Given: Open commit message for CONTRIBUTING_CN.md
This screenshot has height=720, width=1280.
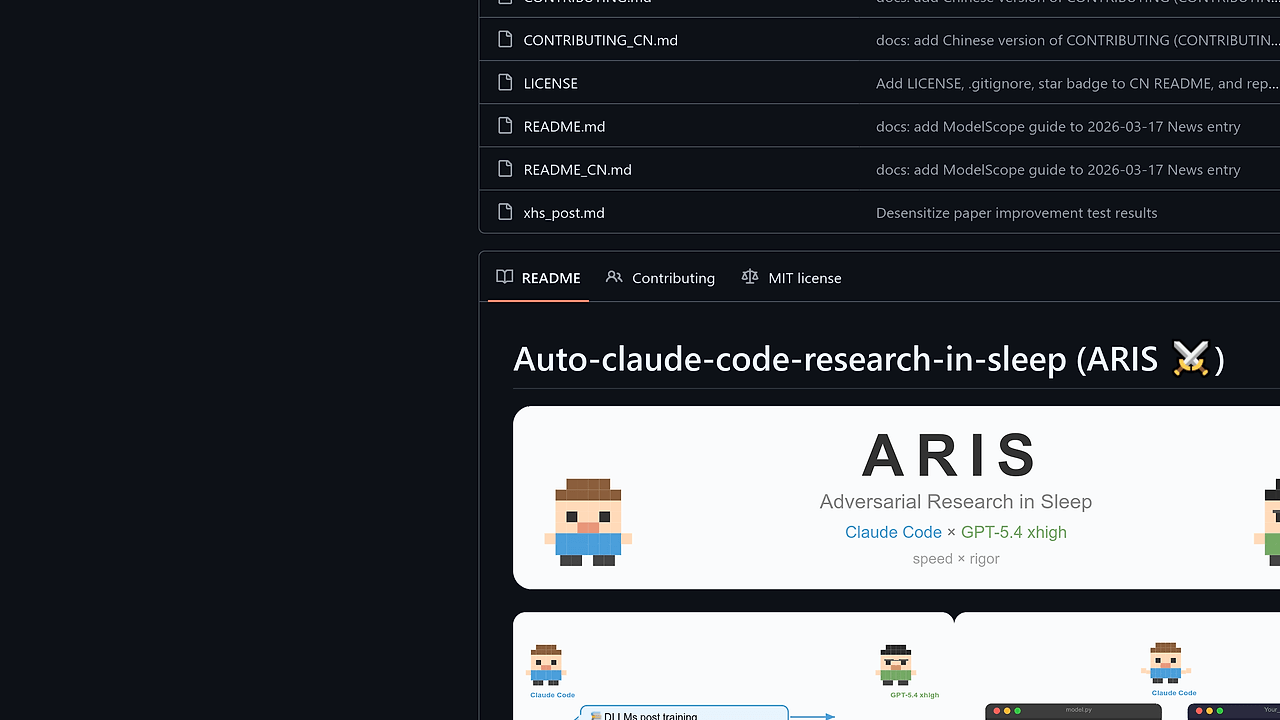Looking at the screenshot, I should click(x=1077, y=40).
